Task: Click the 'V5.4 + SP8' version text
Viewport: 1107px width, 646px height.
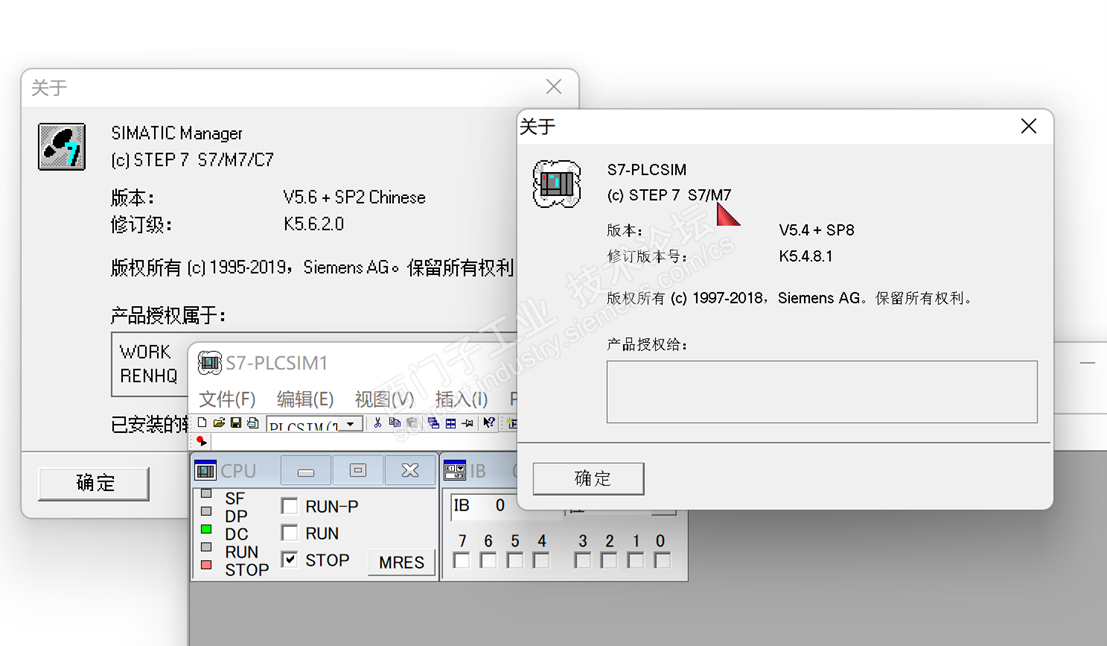Action: [x=816, y=230]
